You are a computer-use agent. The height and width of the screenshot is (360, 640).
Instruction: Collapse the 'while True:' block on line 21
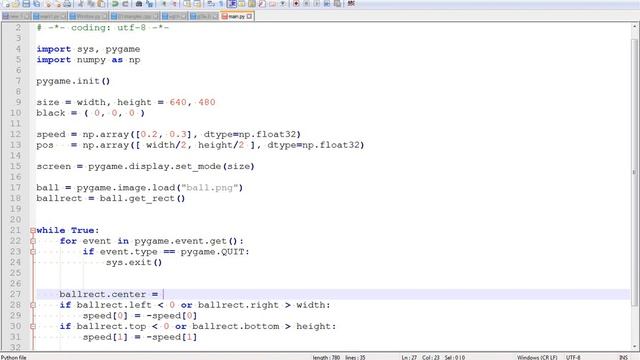(33, 230)
